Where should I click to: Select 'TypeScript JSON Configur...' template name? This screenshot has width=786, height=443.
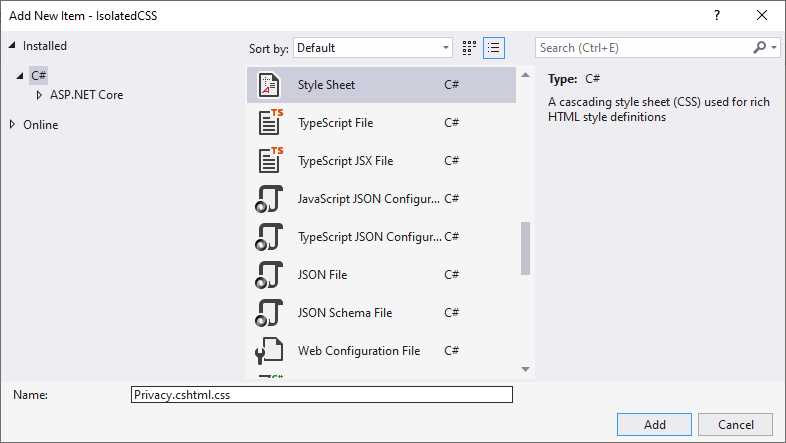369,237
